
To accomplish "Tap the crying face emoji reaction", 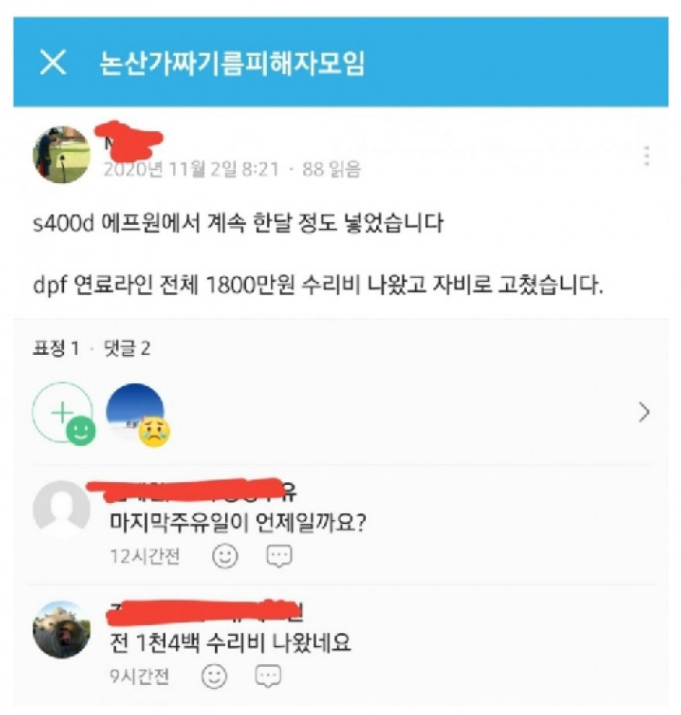I will pos(154,431).
